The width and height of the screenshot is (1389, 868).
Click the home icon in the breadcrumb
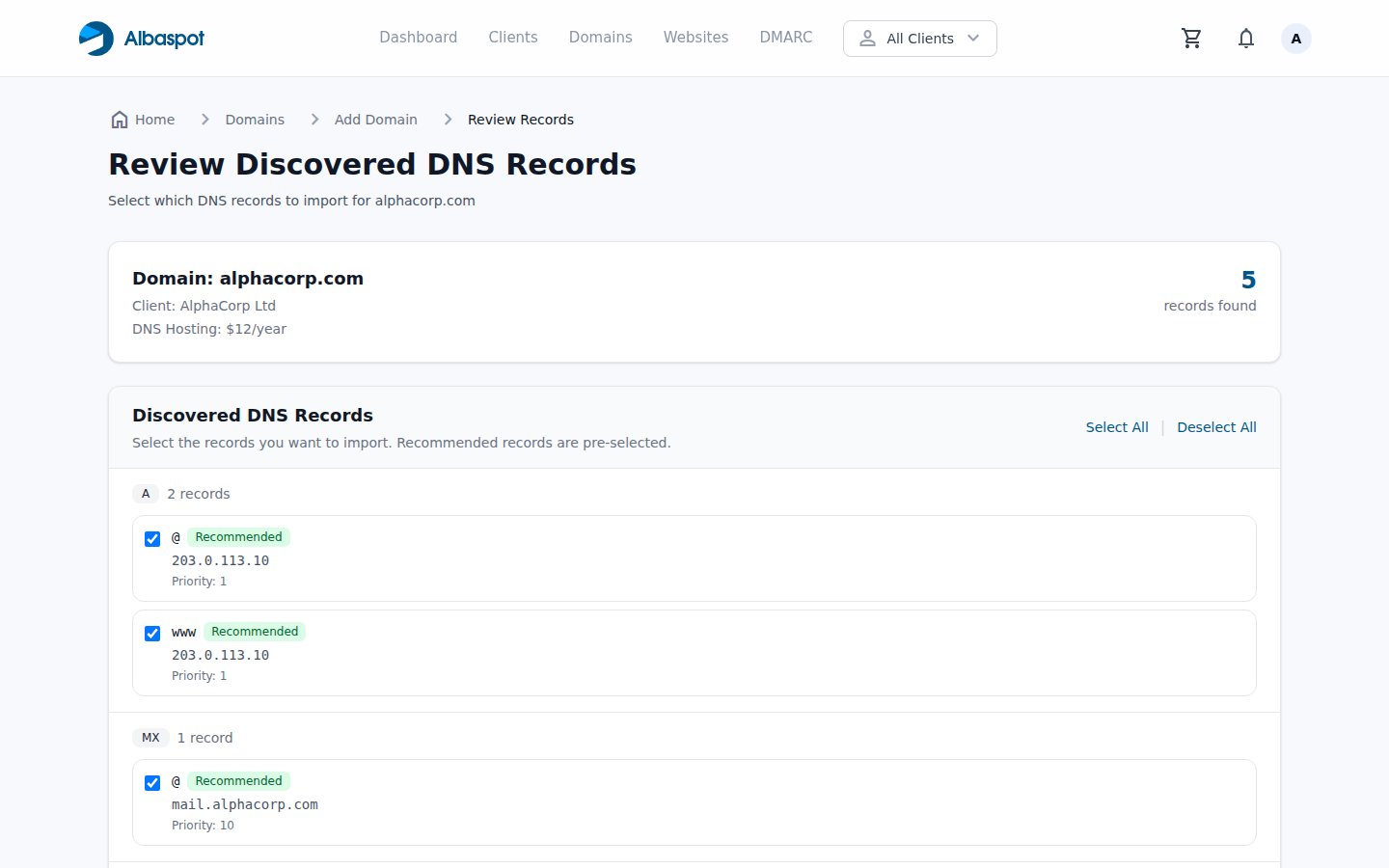click(x=118, y=119)
